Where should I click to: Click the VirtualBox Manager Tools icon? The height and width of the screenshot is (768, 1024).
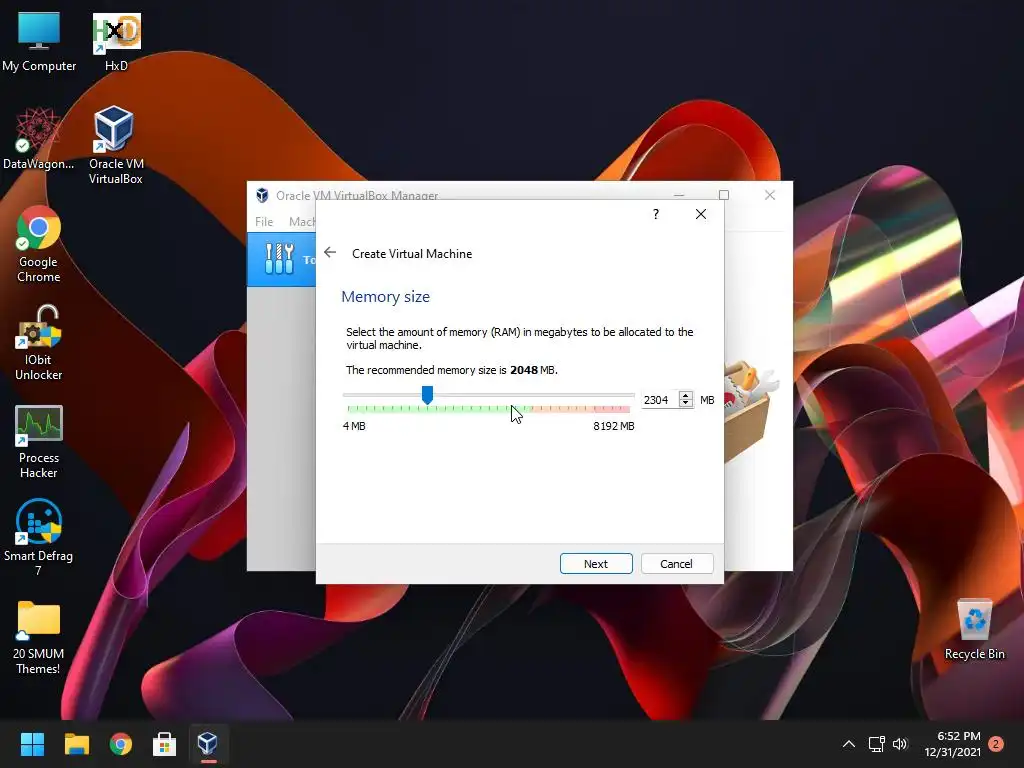(280, 259)
